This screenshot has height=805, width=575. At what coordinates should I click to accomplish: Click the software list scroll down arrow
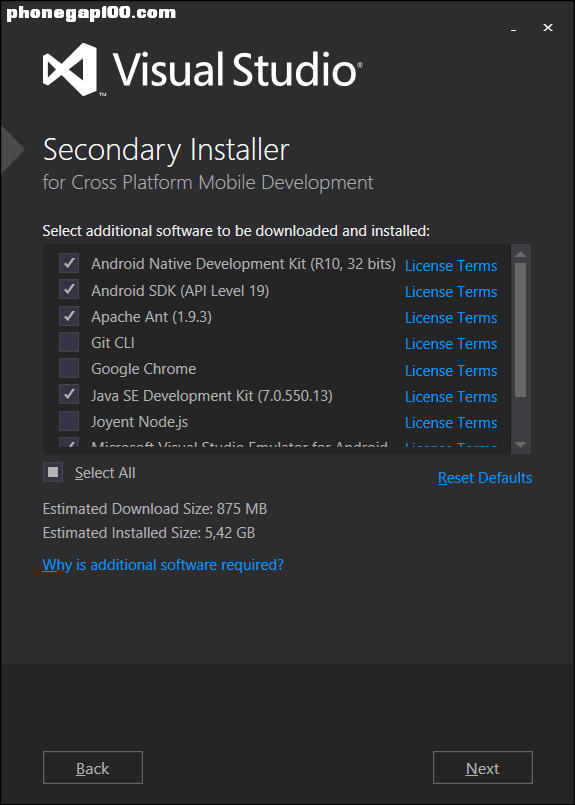coord(520,445)
